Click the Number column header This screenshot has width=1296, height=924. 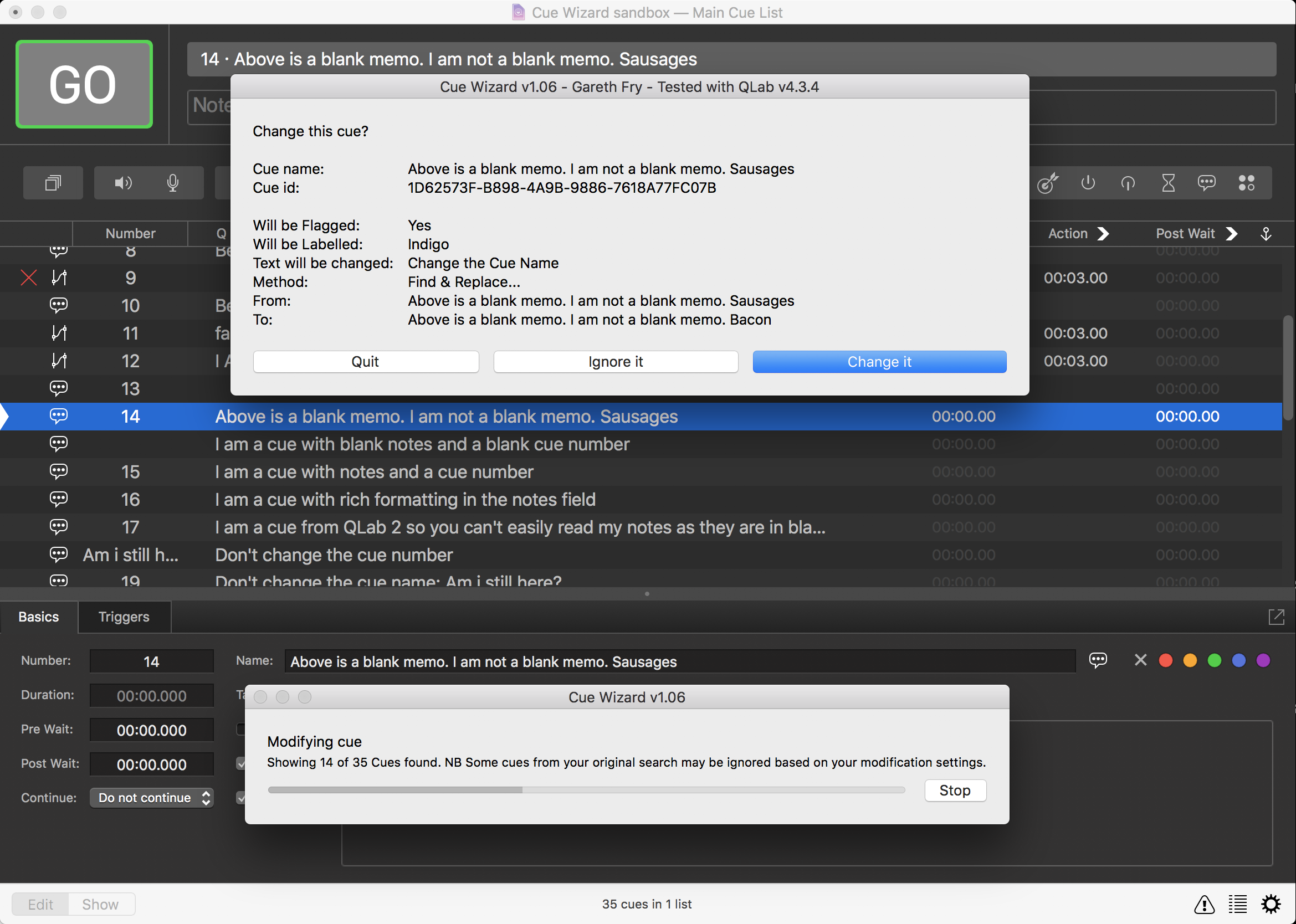[130, 234]
